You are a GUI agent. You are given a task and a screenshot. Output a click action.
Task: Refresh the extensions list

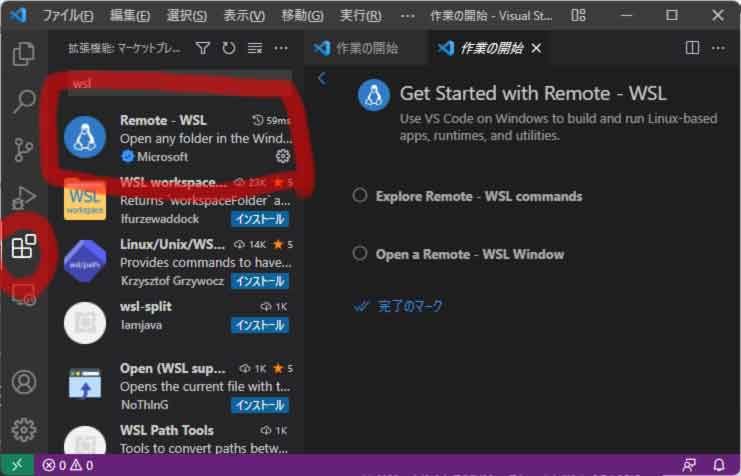[229, 48]
